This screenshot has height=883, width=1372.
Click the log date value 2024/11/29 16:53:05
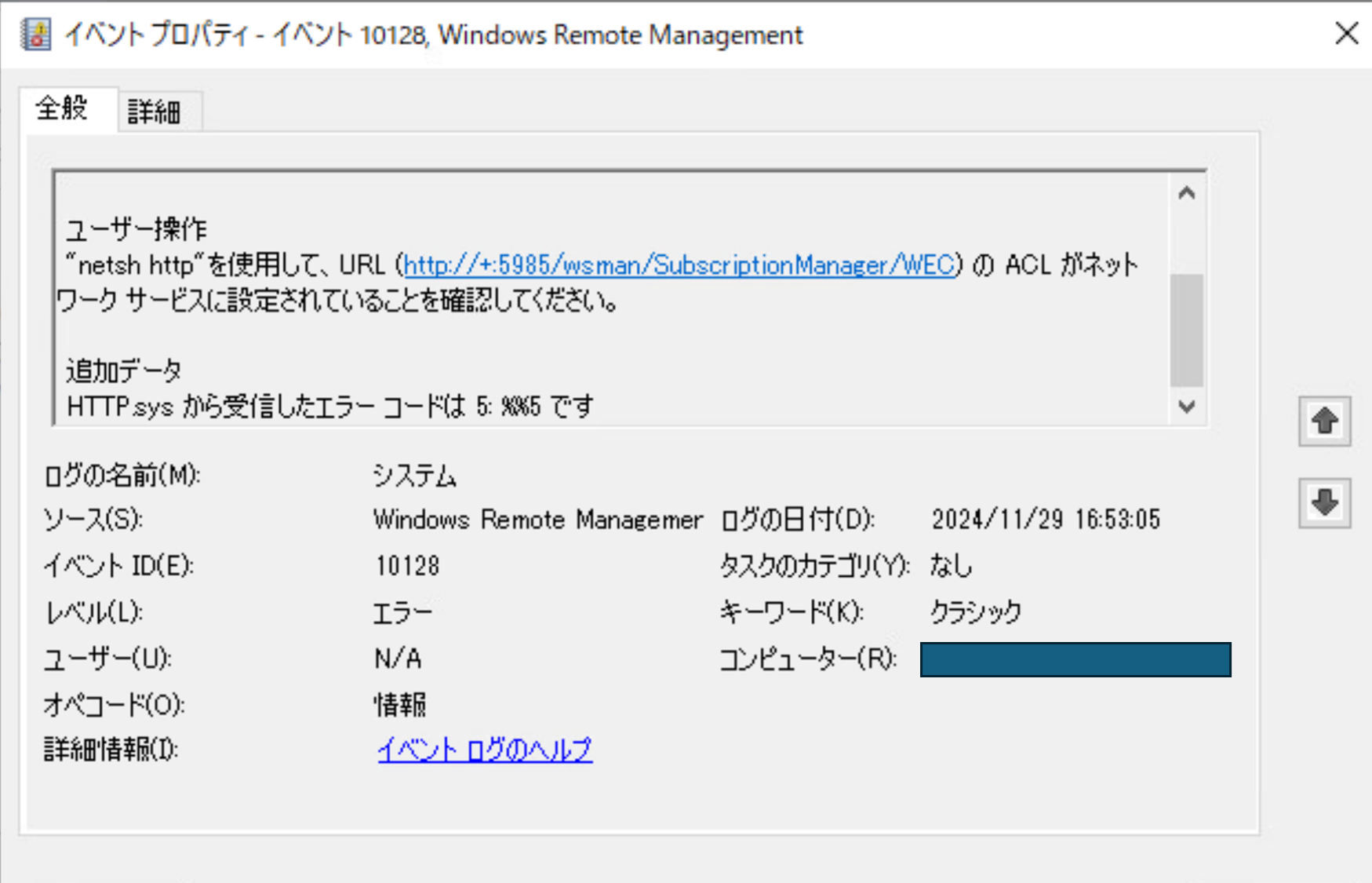(x=1046, y=520)
